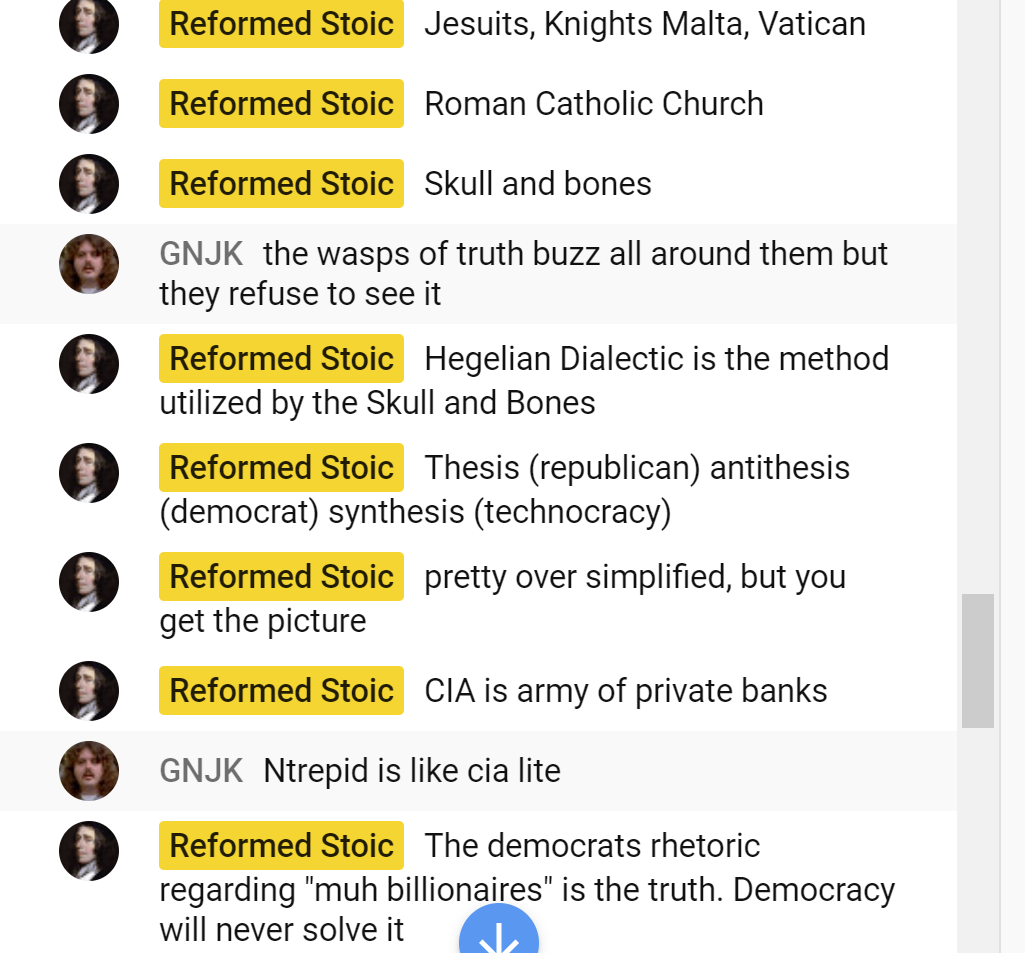Click the message 'Ntrepid is like cia lite'

[412, 771]
